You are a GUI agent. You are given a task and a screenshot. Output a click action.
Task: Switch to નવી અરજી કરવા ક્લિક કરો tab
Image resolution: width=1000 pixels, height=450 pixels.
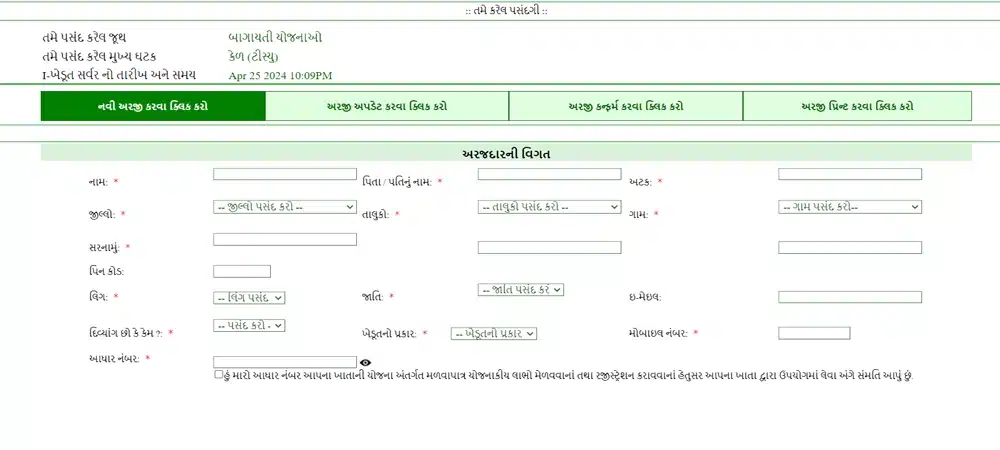point(153,106)
